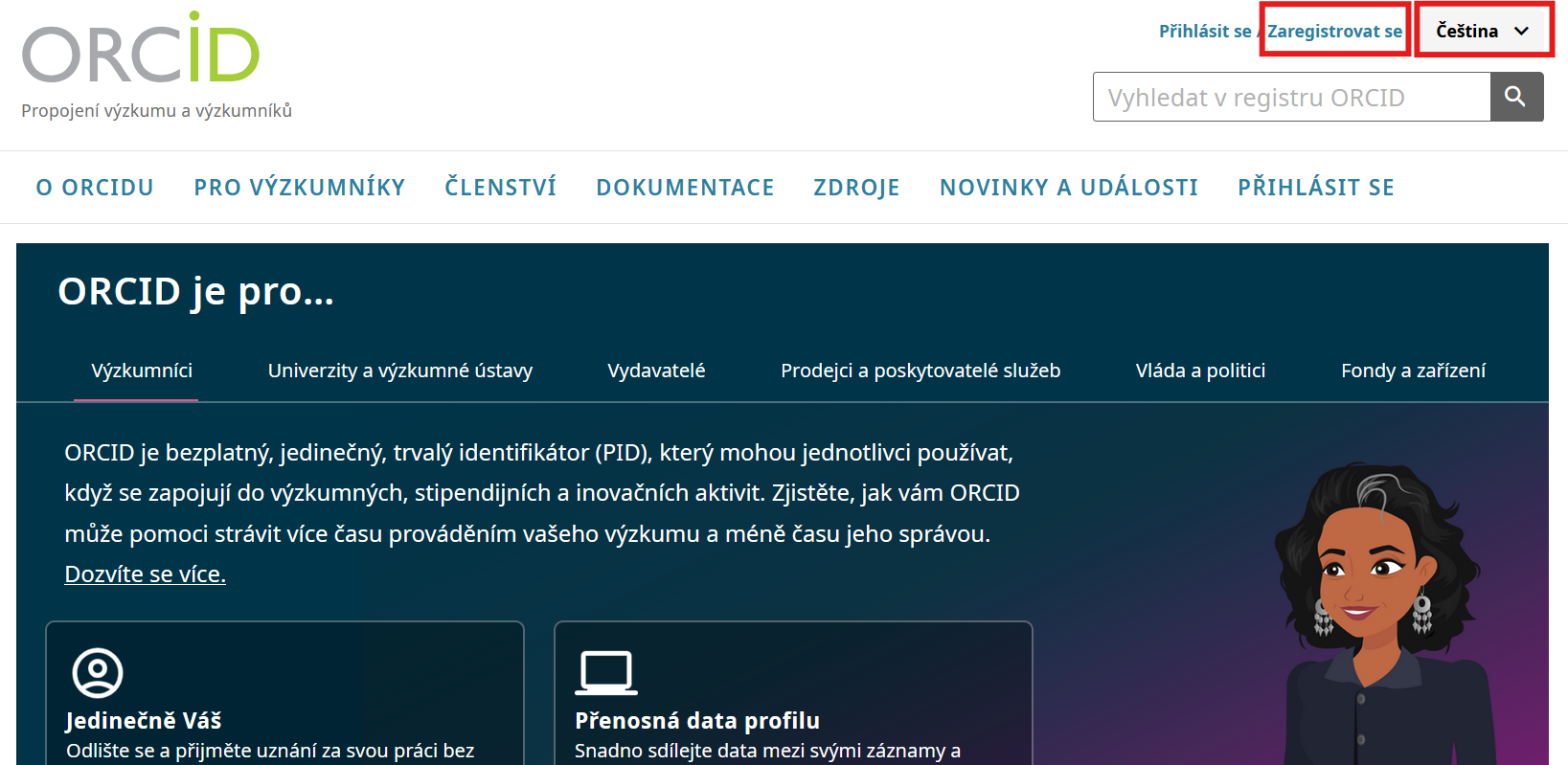Image resolution: width=1568 pixels, height=765 pixels.
Task: Open the DOKUMENTACE menu
Action: click(685, 188)
